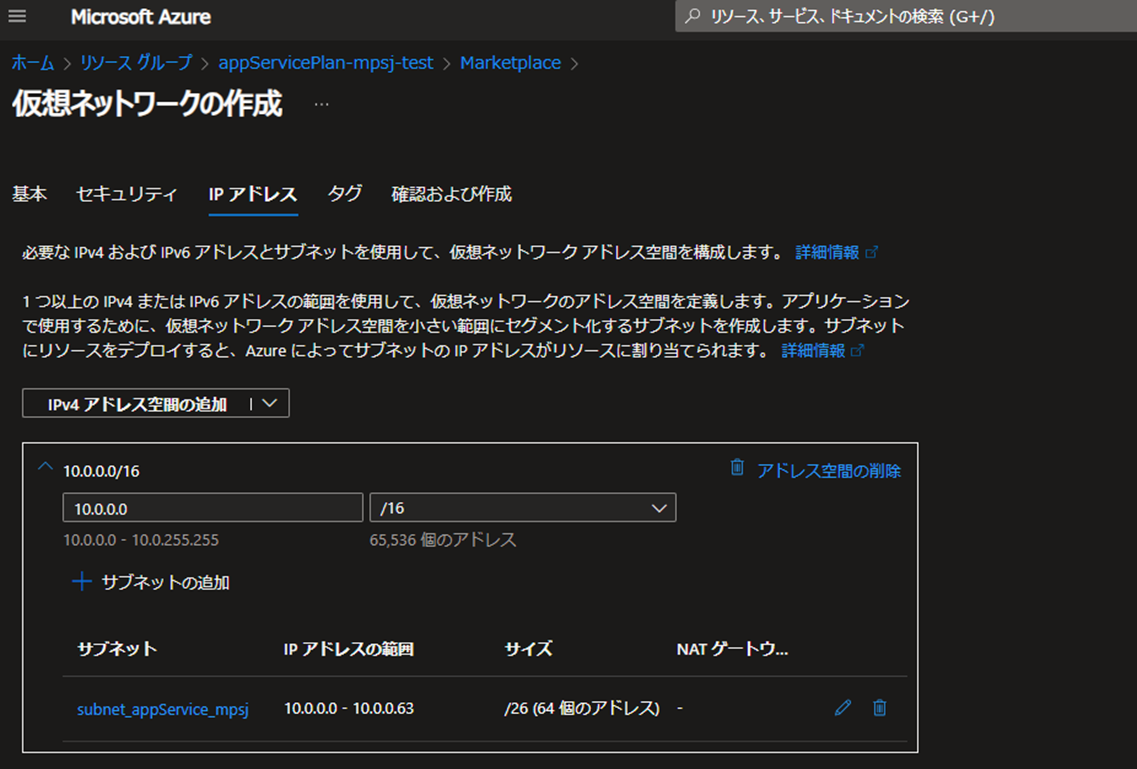Open subnet_appService_mpsj subnet link
Image resolution: width=1137 pixels, height=769 pixels.
pyautogui.click(x=162, y=709)
